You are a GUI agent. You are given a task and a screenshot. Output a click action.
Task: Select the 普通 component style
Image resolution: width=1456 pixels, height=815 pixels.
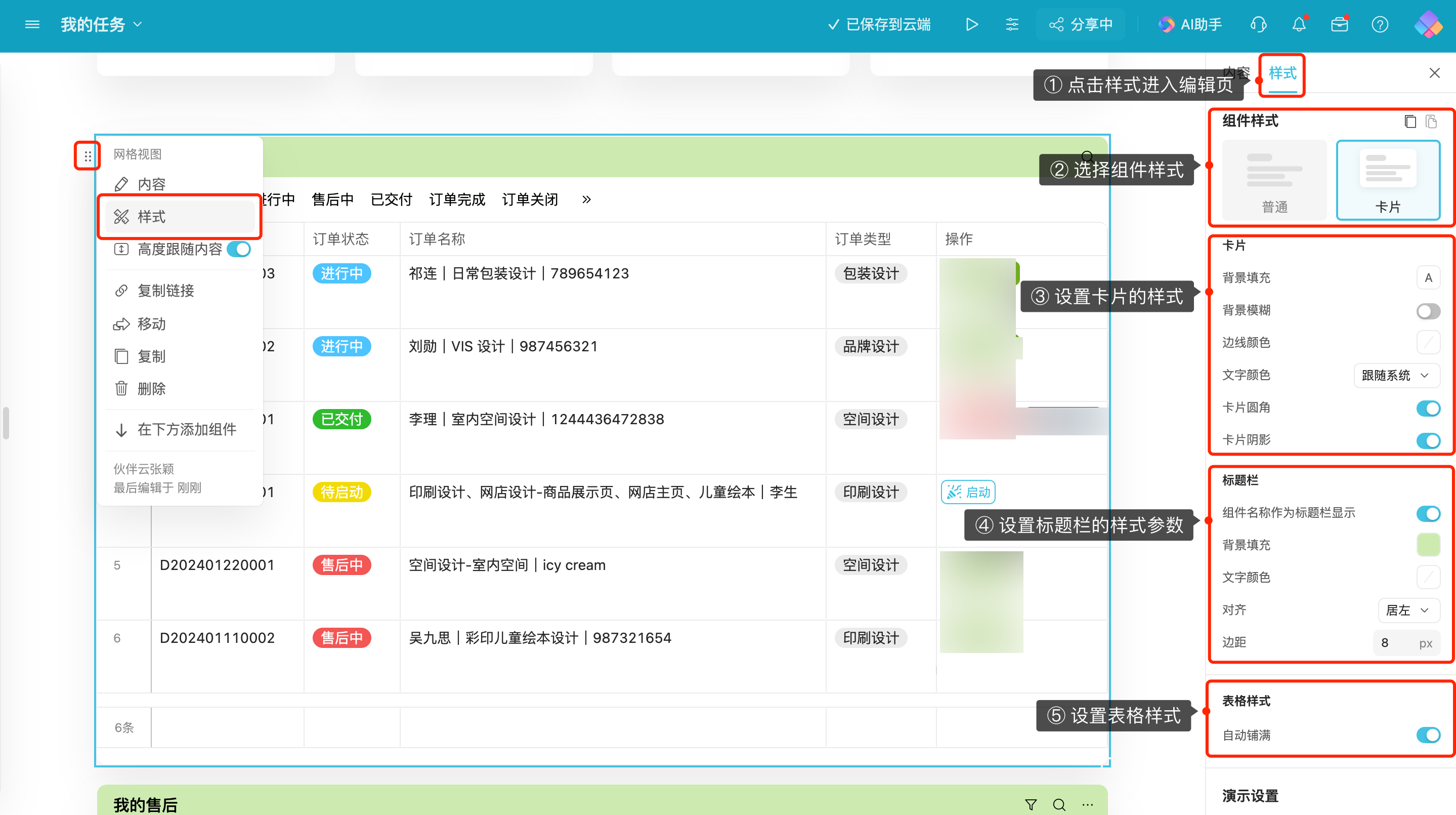point(1274,180)
